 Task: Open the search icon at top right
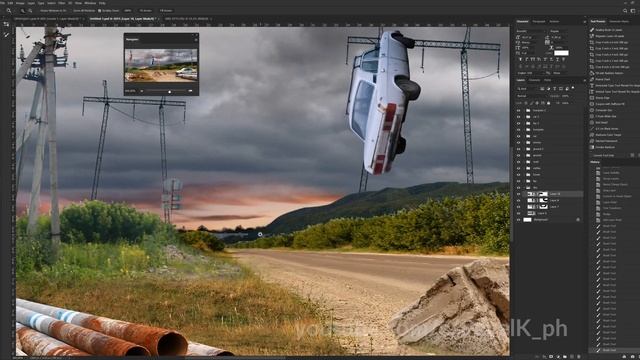[625, 11]
